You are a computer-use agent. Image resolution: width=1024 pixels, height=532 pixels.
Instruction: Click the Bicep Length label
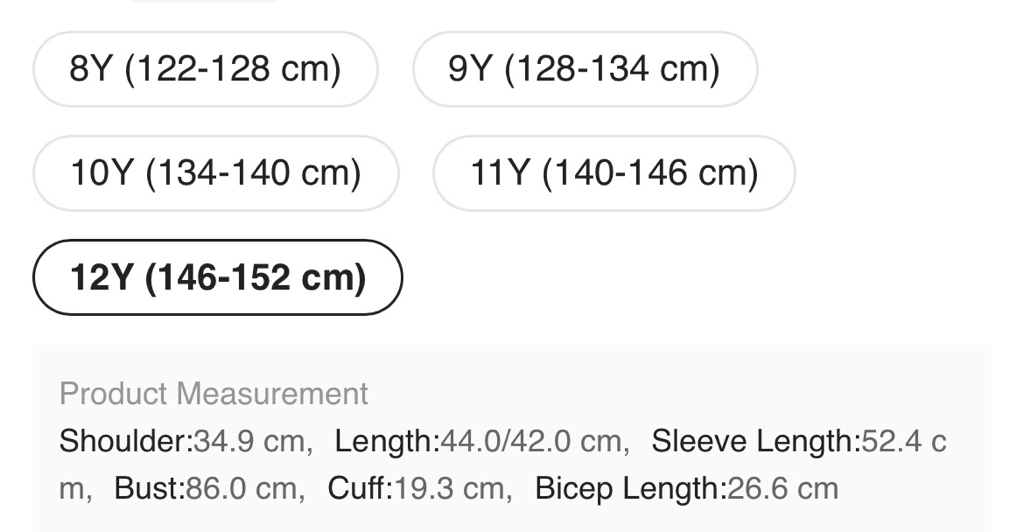630,489
